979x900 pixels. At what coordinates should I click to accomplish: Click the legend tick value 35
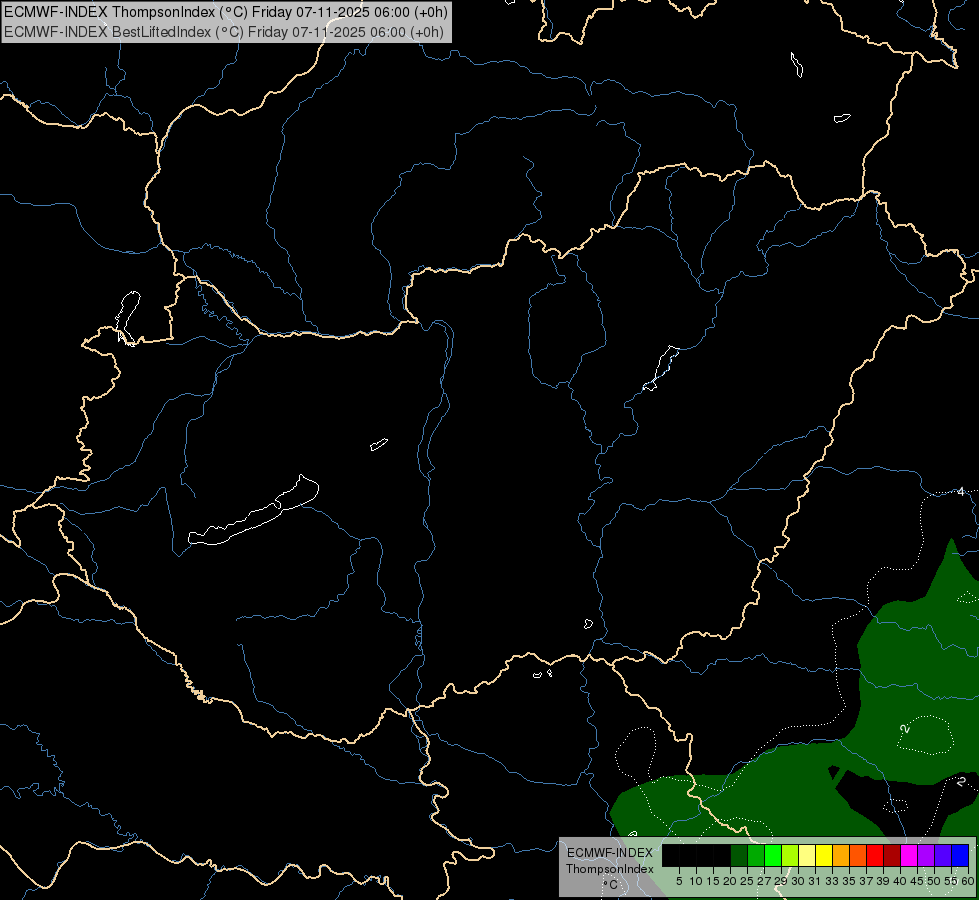pos(849,881)
